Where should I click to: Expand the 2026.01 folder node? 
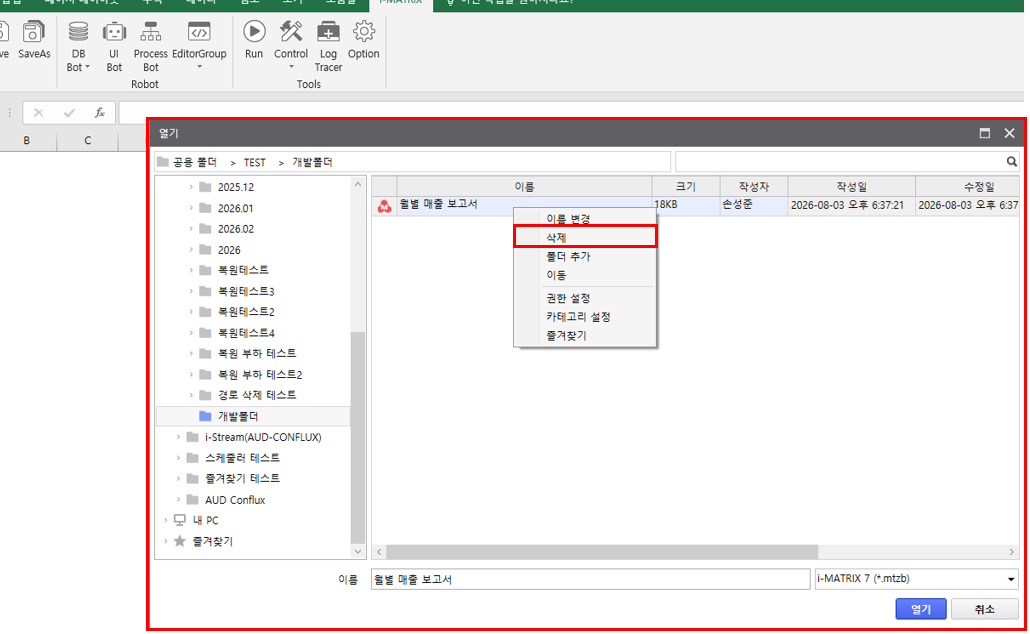click(191, 208)
